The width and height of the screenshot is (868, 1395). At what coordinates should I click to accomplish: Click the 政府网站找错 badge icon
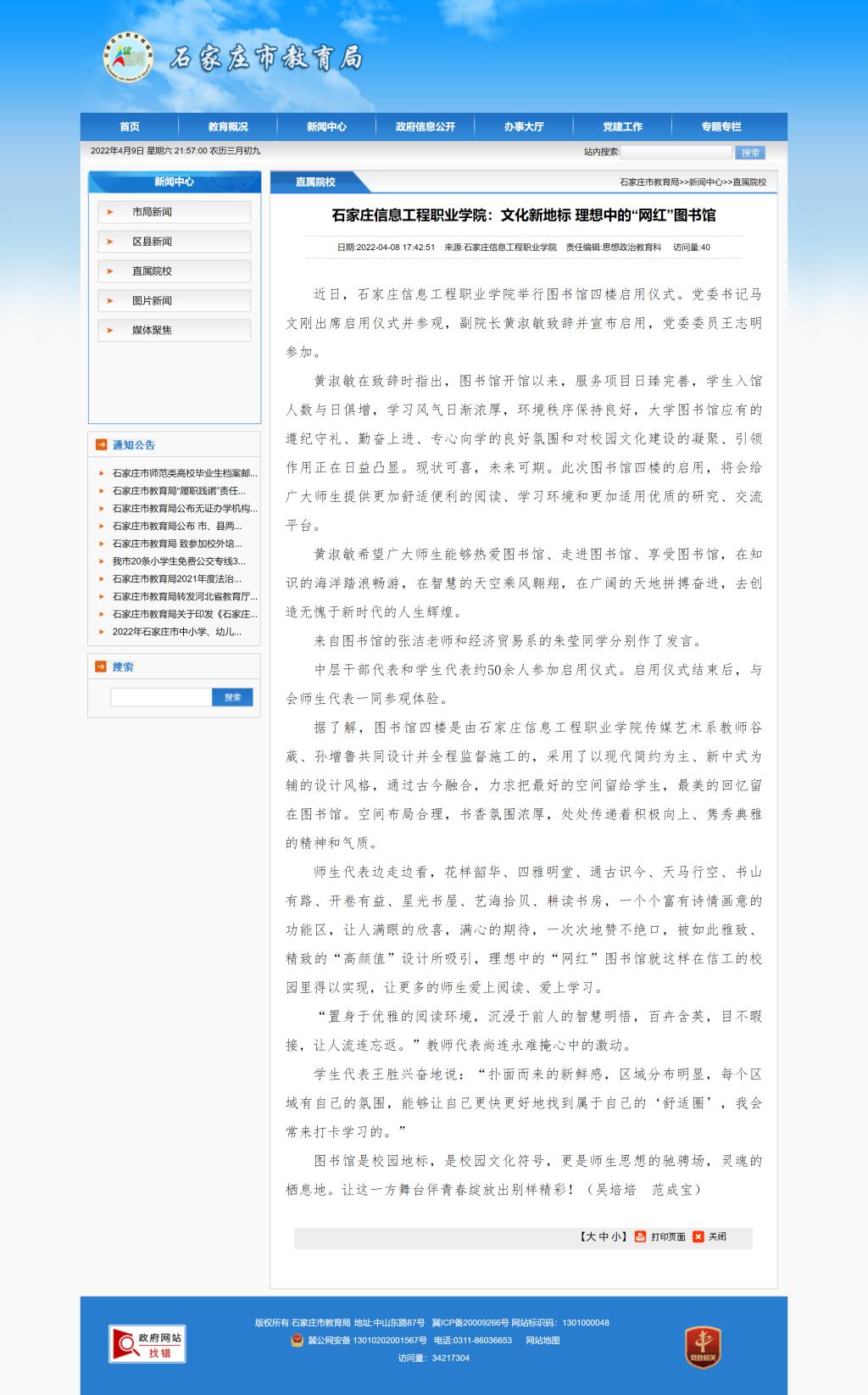(x=147, y=1344)
